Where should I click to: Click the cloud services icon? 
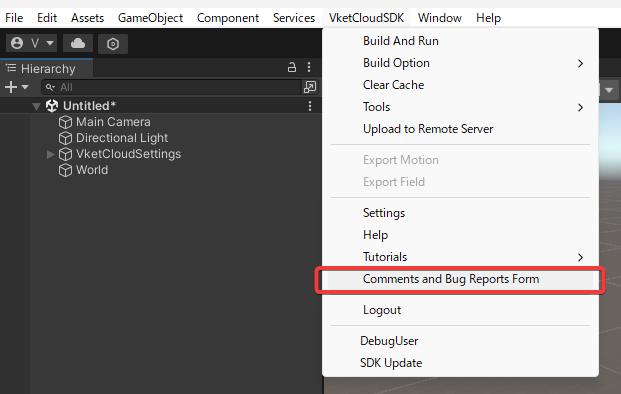[78, 43]
